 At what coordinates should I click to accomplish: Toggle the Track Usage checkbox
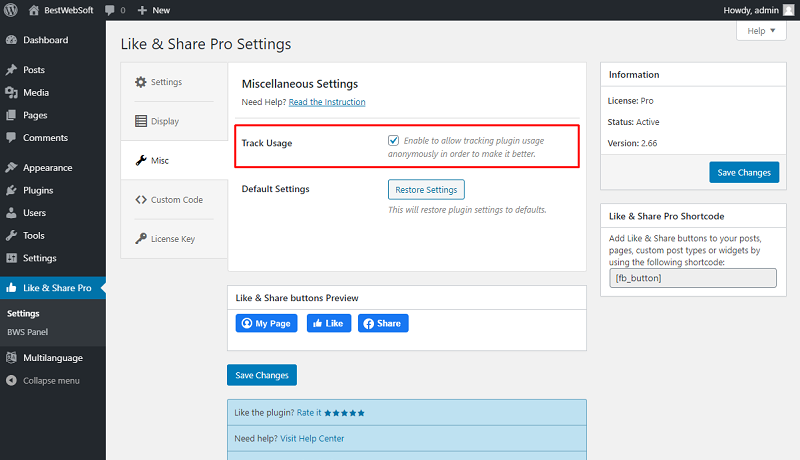click(393, 140)
